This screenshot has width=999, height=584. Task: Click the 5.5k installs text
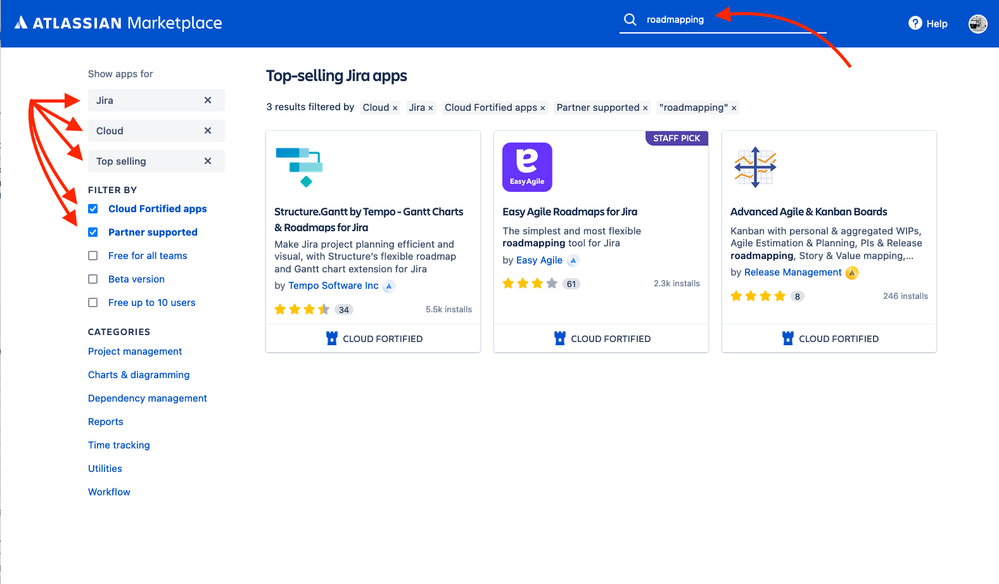coord(449,310)
